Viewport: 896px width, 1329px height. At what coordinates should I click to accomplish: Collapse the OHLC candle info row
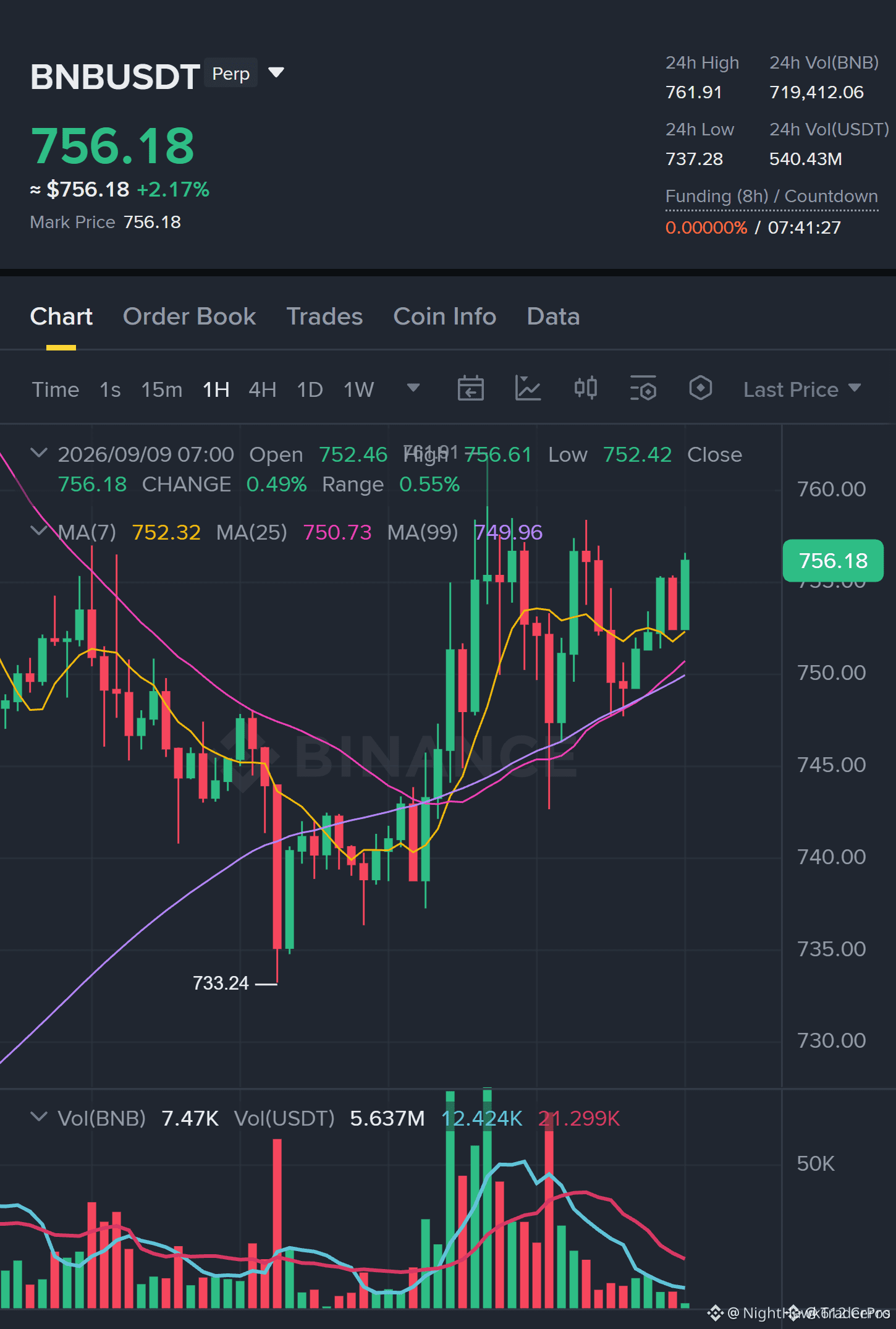tap(38, 453)
